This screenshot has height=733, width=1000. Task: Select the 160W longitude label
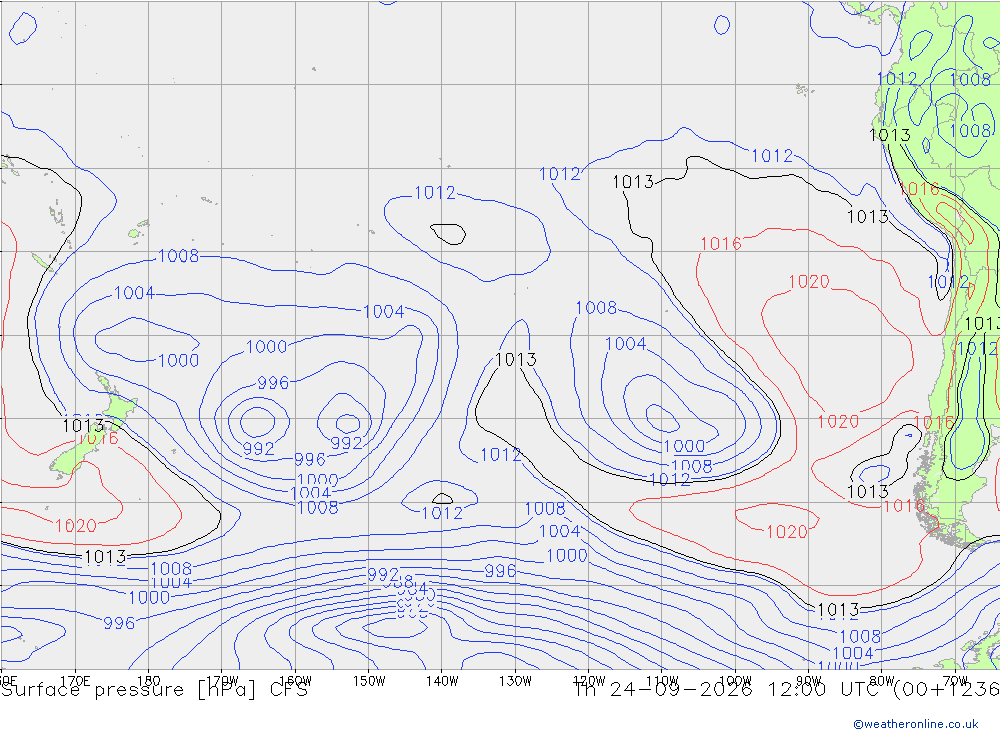(296, 681)
